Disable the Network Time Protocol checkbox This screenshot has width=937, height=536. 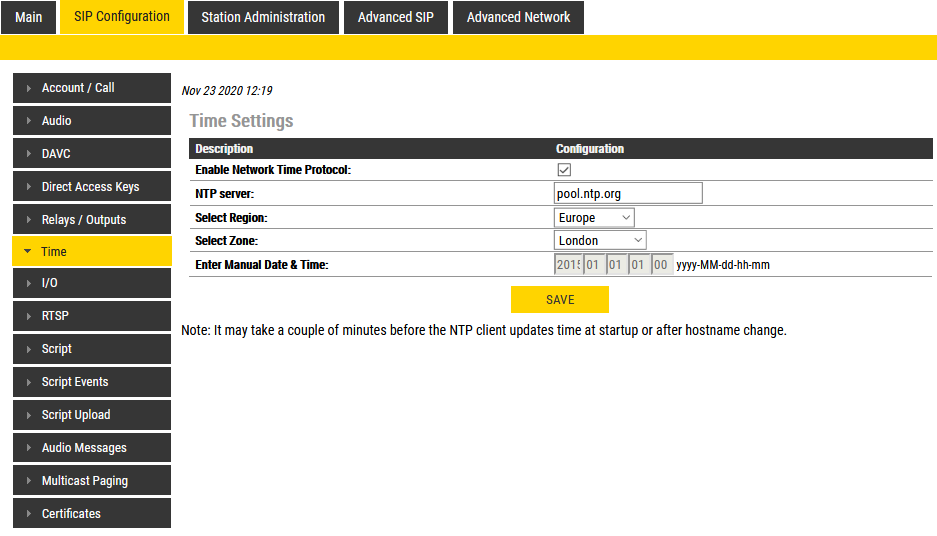pyautogui.click(x=564, y=170)
